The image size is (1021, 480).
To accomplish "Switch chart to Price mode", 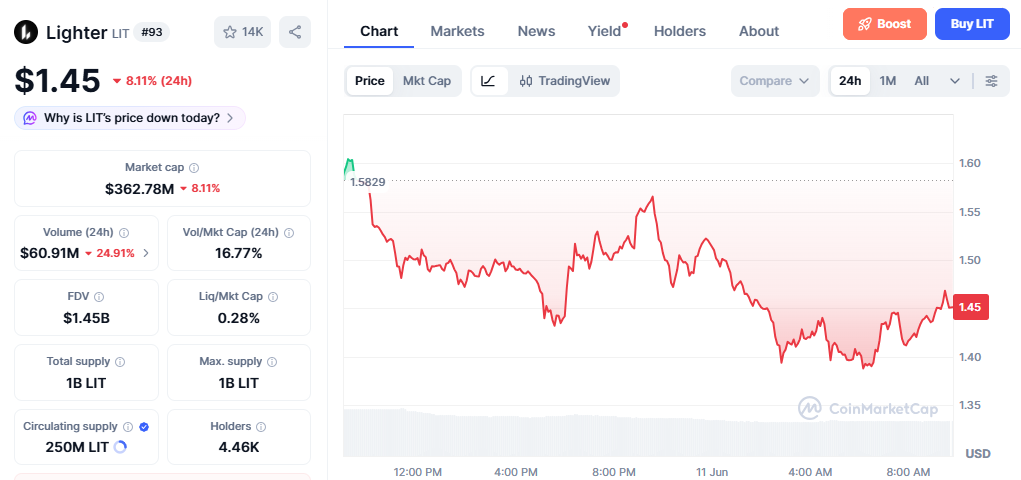I will pyautogui.click(x=369, y=81).
